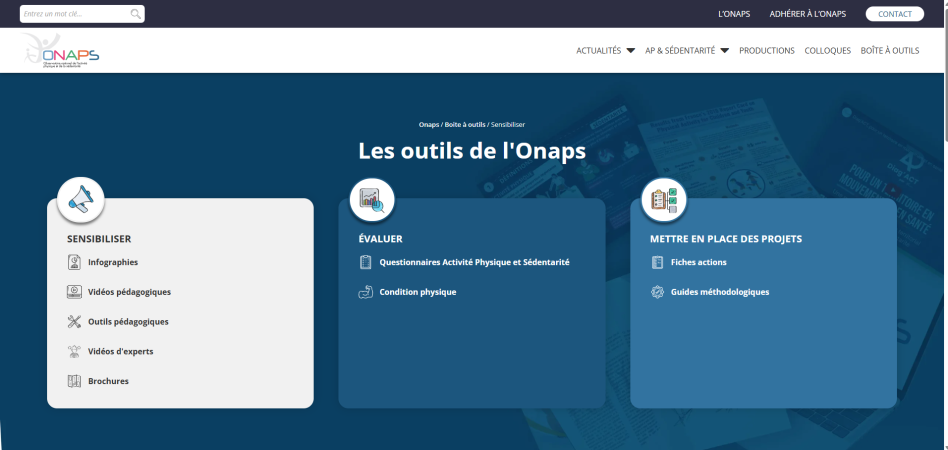Open Vidéos pédagogiques link
This screenshot has width=948, height=450.
129,292
